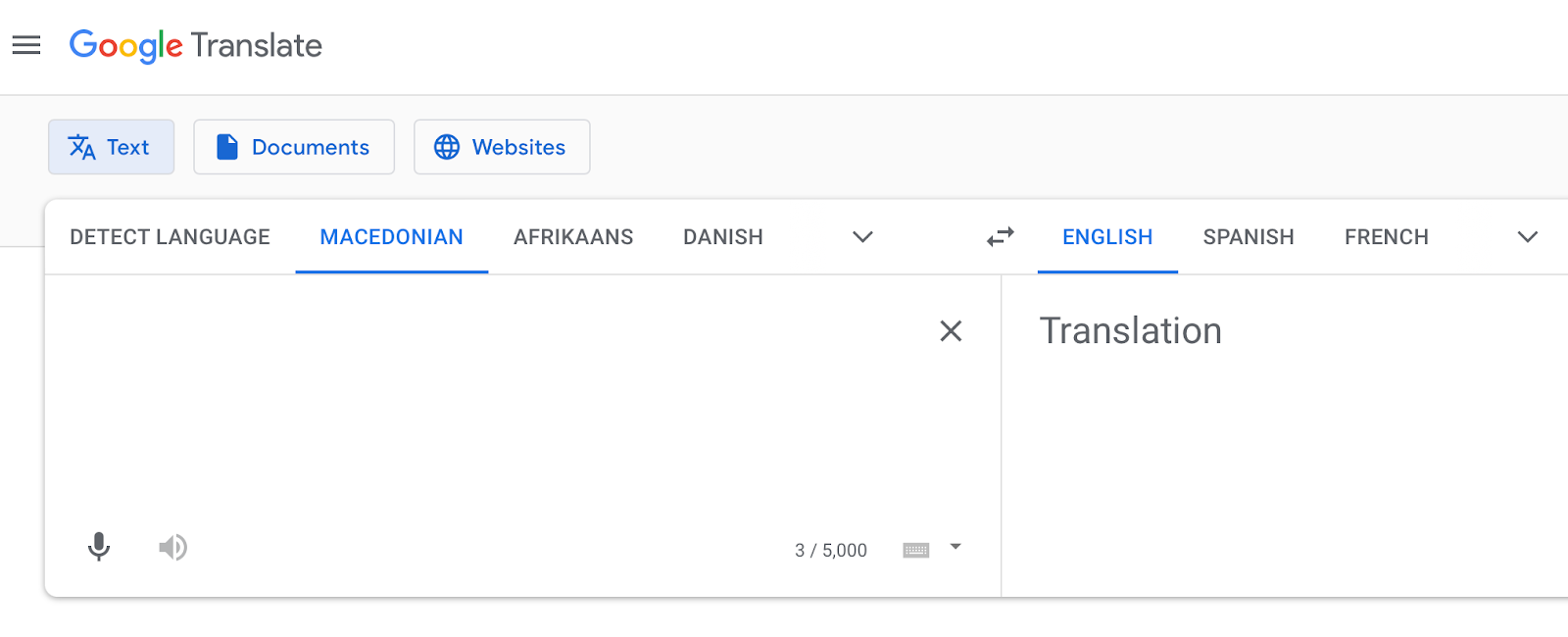Viewport: 1568px width, 637px height.
Task: Set target language to Spanish
Action: click(1249, 237)
